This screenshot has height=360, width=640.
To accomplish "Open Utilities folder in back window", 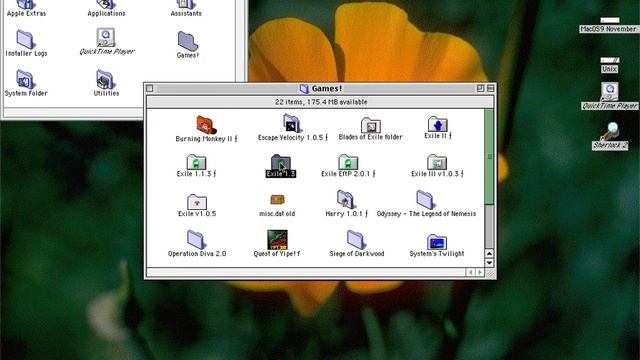I will (x=105, y=80).
